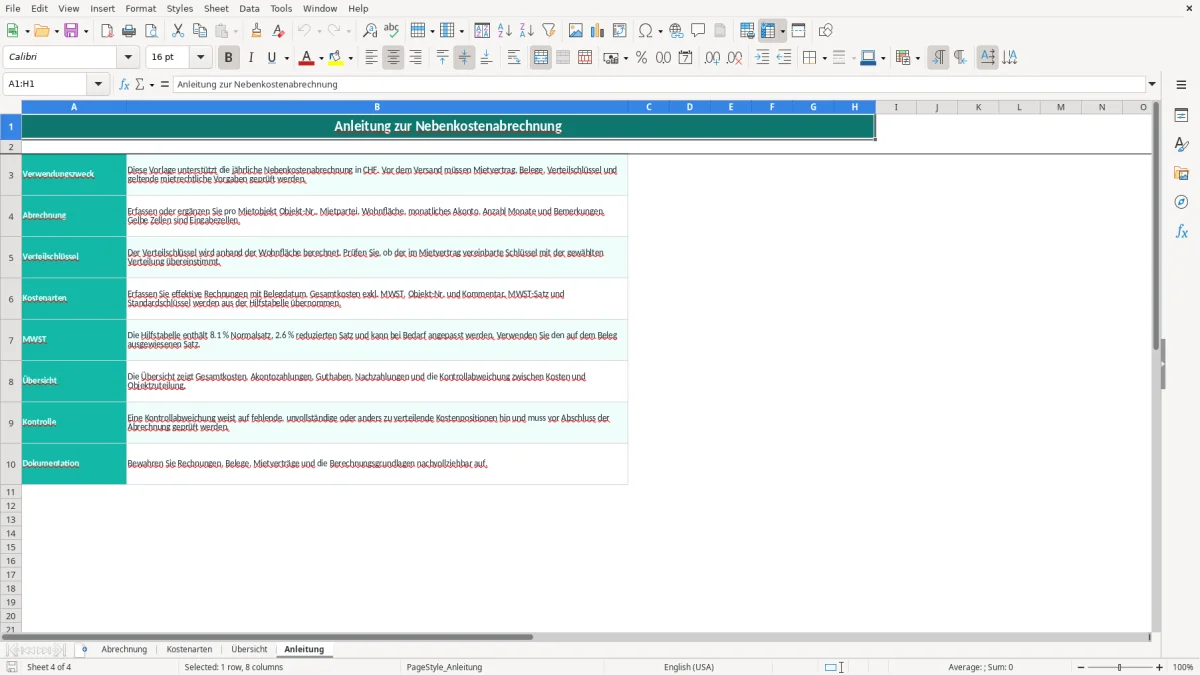Open the Styles menu
This screenshot has height=675, width=1200.
[x=180, y=8]
